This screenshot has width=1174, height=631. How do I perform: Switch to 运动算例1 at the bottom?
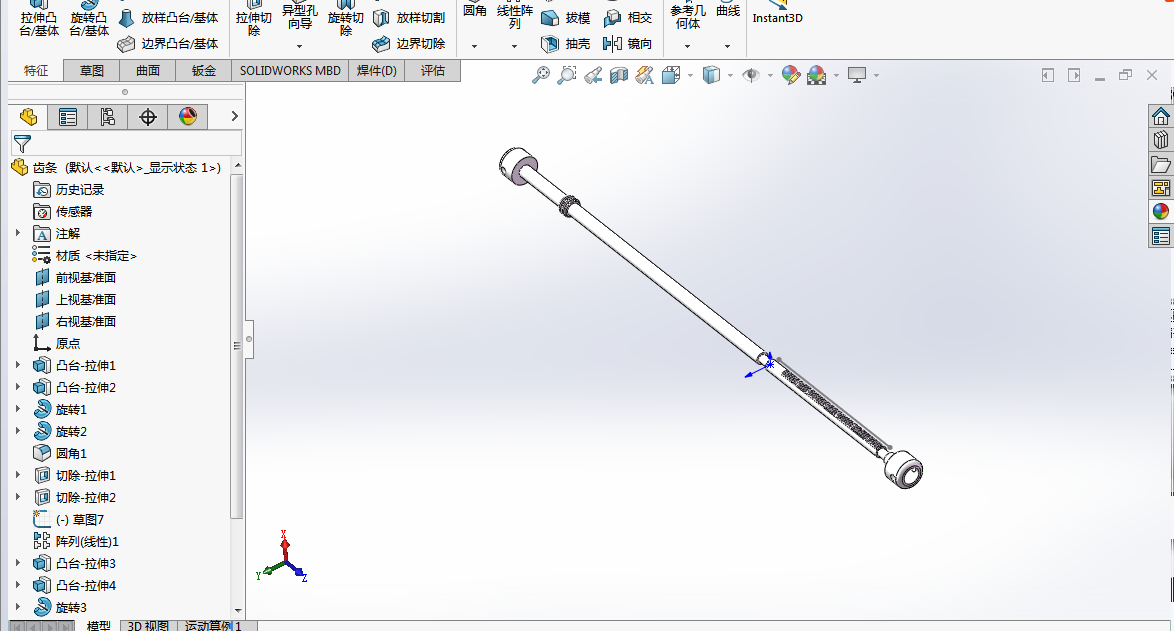coord(212,624)
